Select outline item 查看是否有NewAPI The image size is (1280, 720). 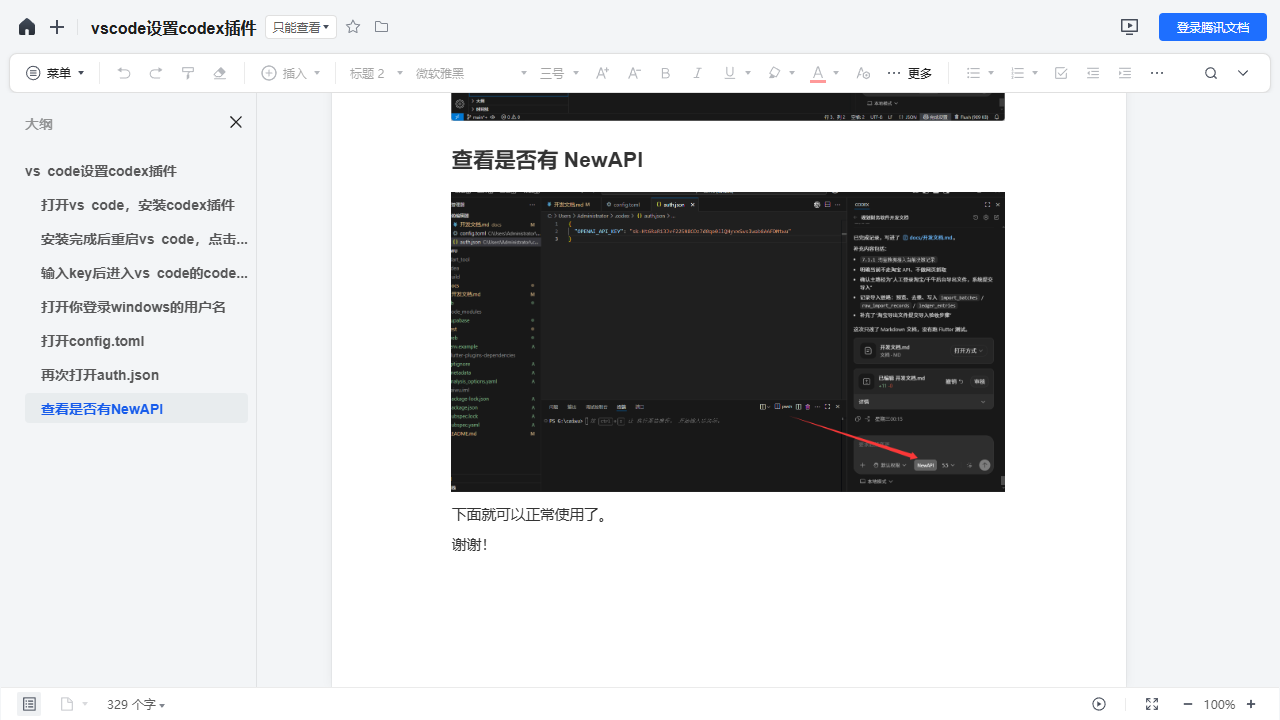click(x=136, y=408)
